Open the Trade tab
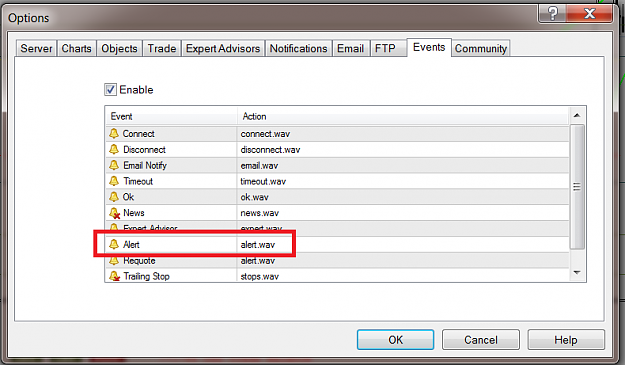 point(162,49)
